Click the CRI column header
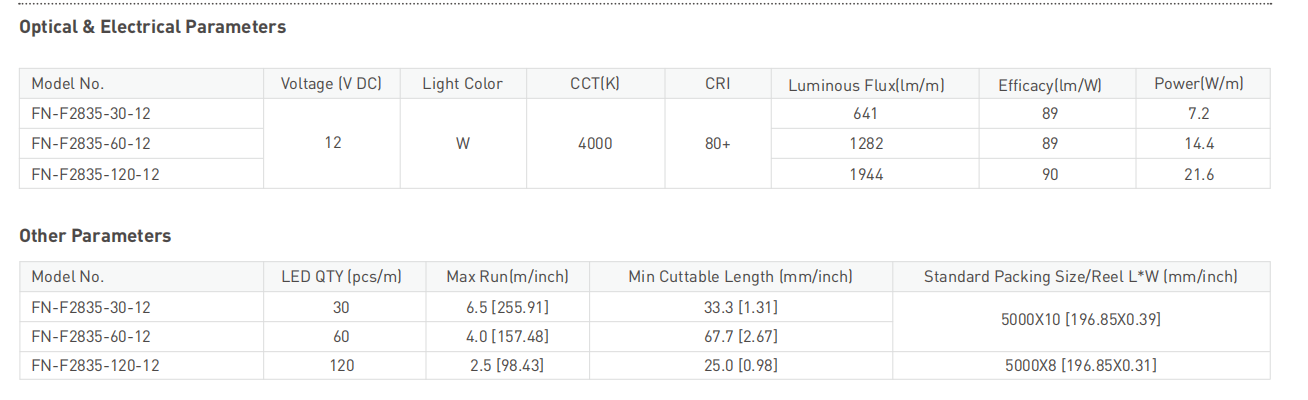 pyautogui.click(x=717, y=84)
